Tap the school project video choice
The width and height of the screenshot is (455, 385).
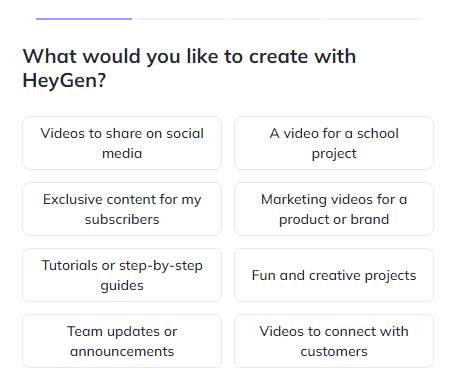(334, 143)
